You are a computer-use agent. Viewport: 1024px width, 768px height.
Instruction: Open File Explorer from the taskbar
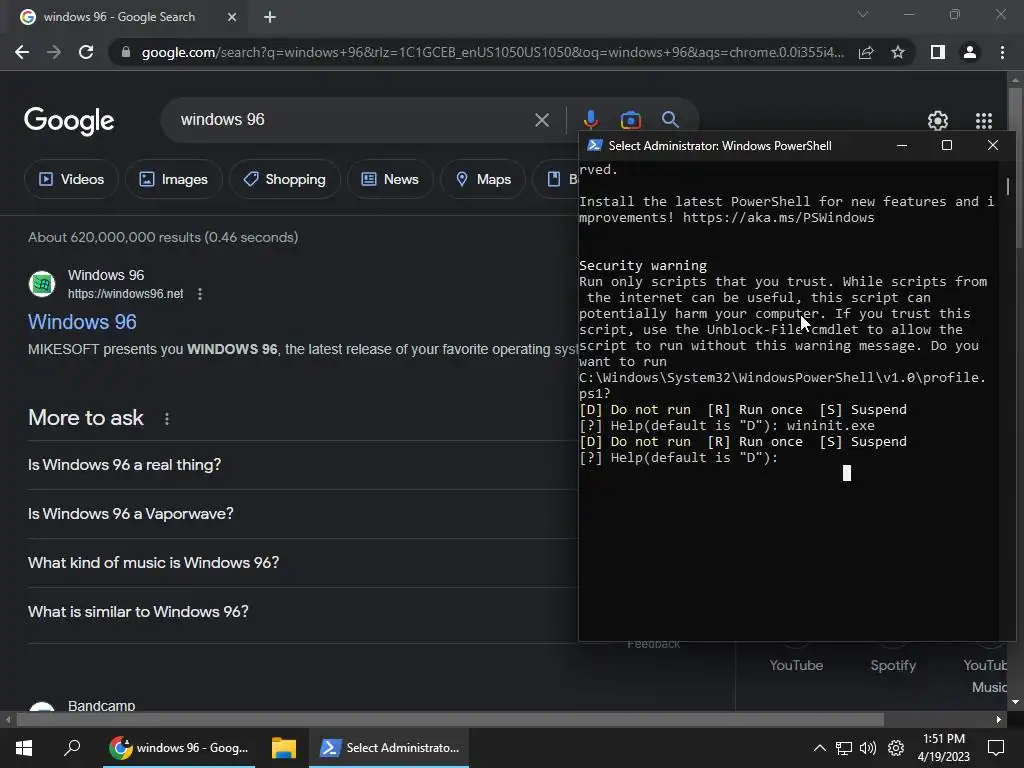click(x=283, y=748)
